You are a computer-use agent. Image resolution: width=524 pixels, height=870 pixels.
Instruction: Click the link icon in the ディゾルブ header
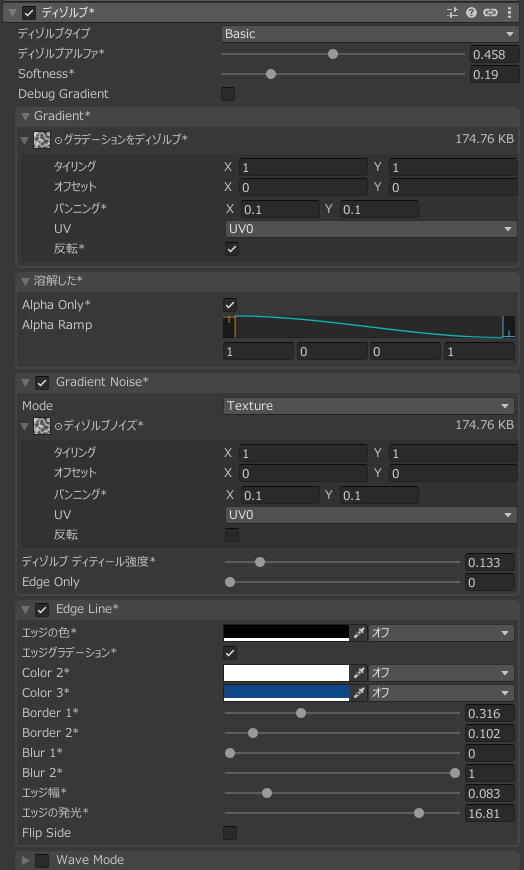(x=490, y=12)
